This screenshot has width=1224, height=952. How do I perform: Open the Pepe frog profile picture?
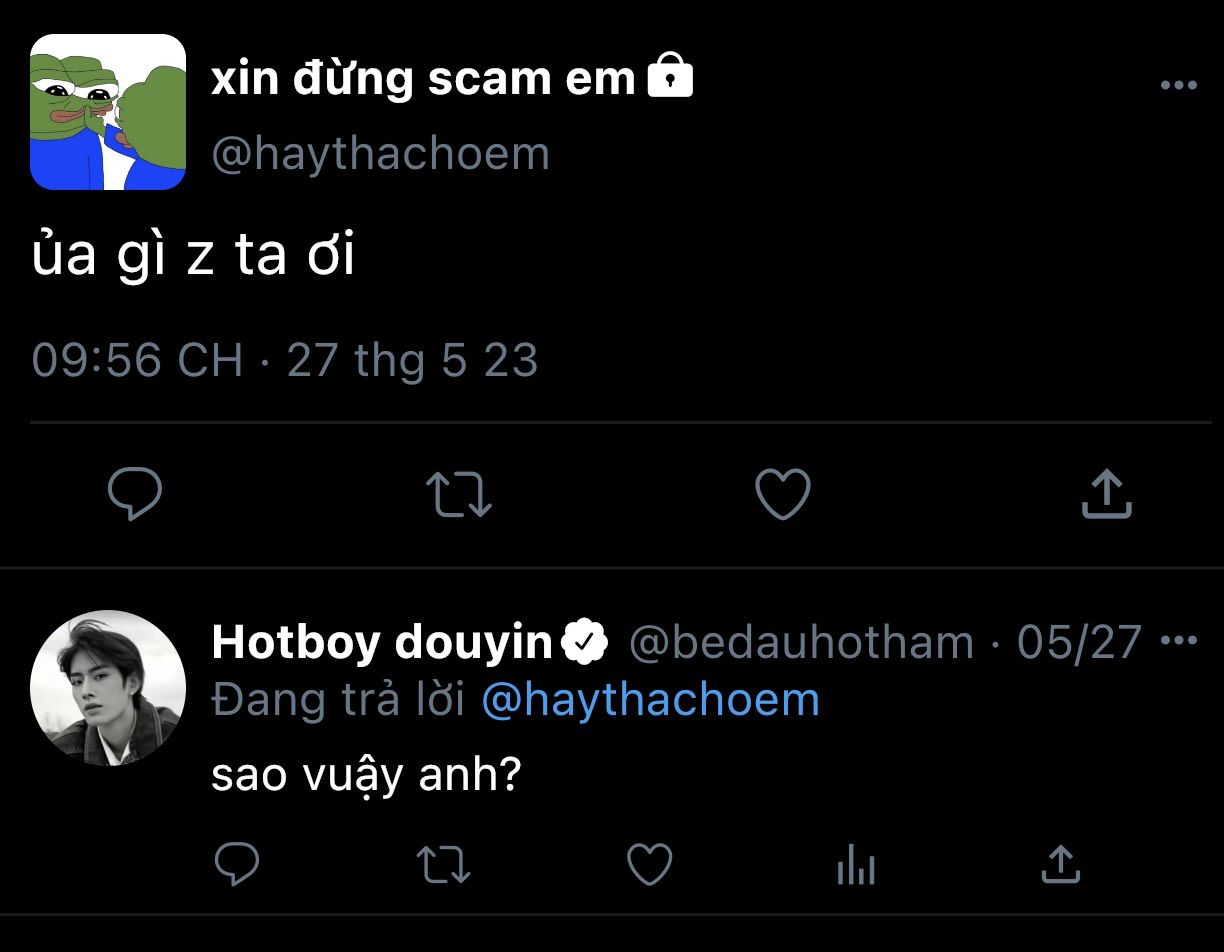point(108,112)
